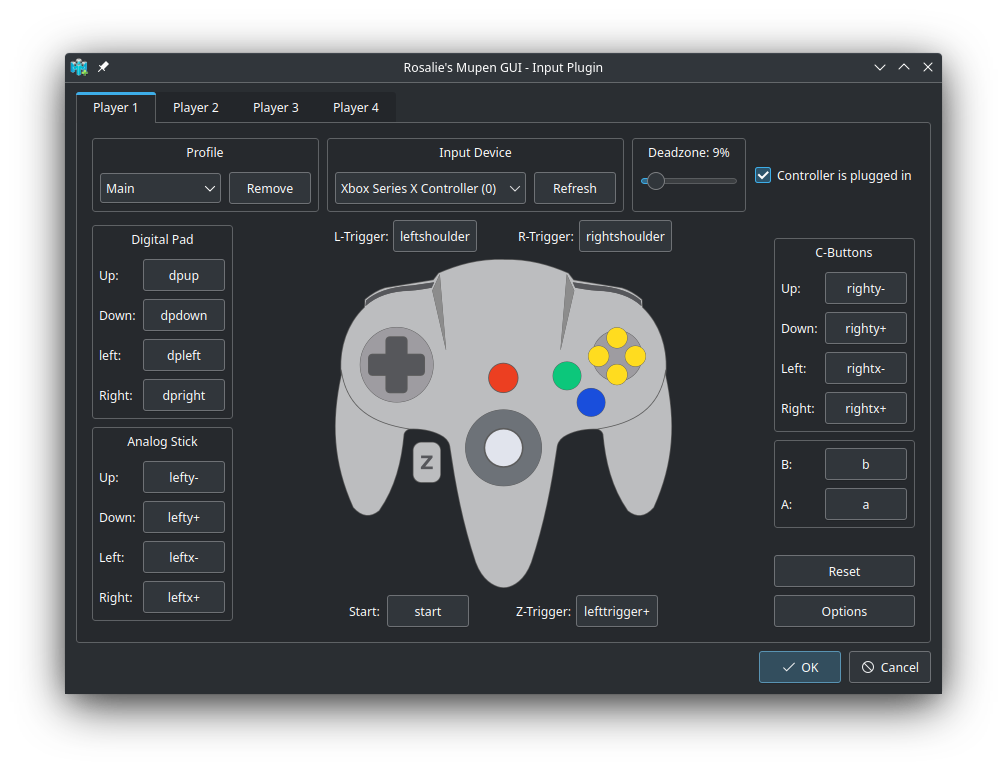
Task: Click the Z button on controller image
Action: [x=426, y=462]
